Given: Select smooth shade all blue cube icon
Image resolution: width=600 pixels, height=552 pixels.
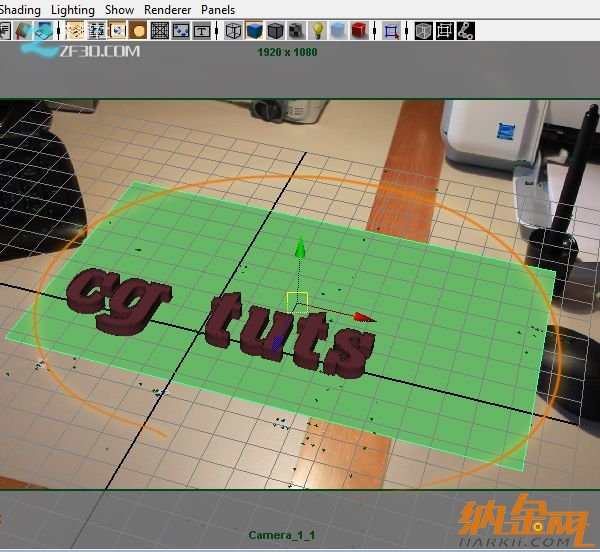Looking at the screenshot, I should point(255,31).
